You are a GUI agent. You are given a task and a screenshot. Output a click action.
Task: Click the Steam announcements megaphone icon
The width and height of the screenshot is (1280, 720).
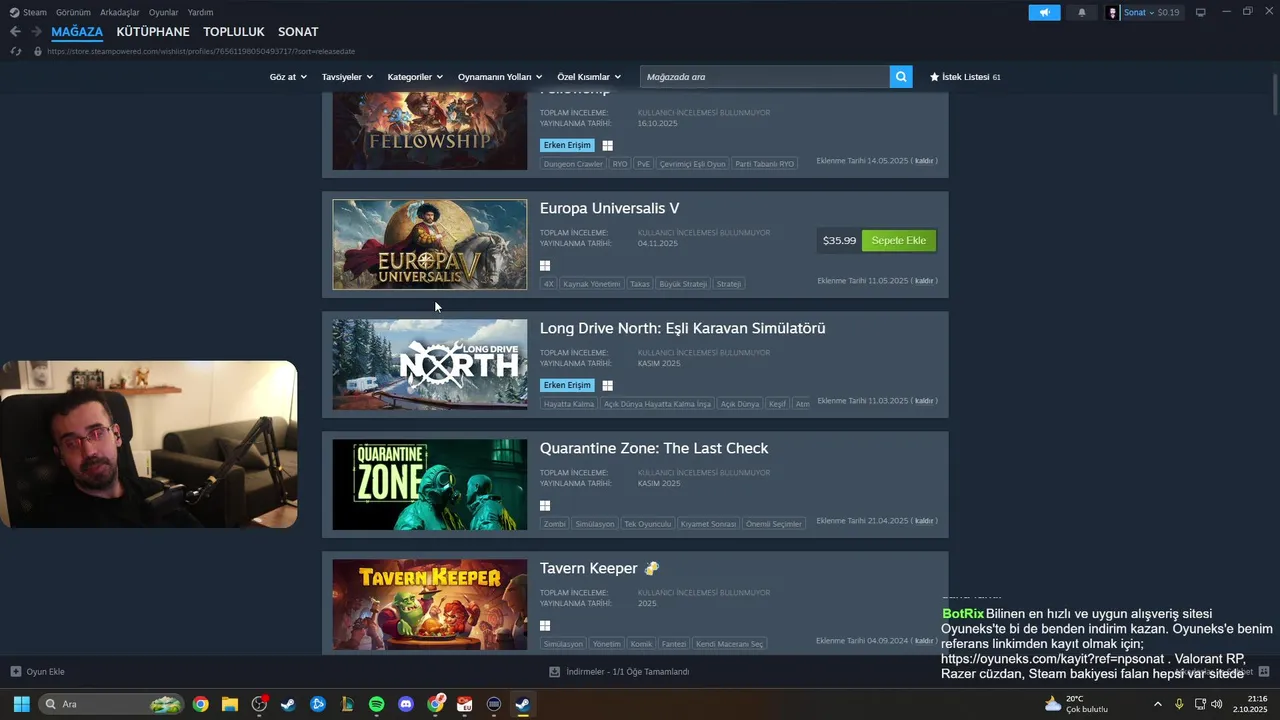(1044, 13)
